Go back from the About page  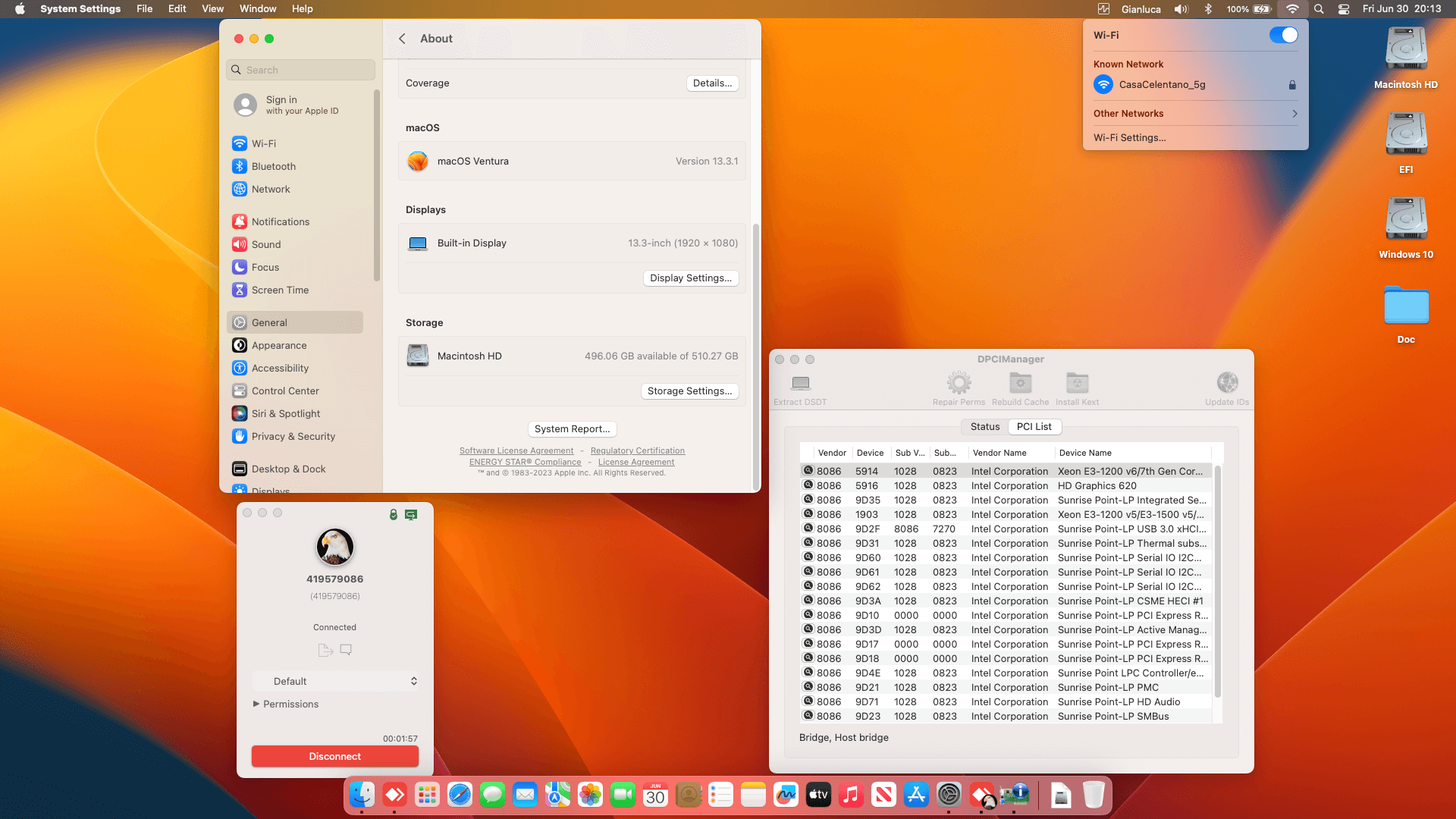pos(403,39)
